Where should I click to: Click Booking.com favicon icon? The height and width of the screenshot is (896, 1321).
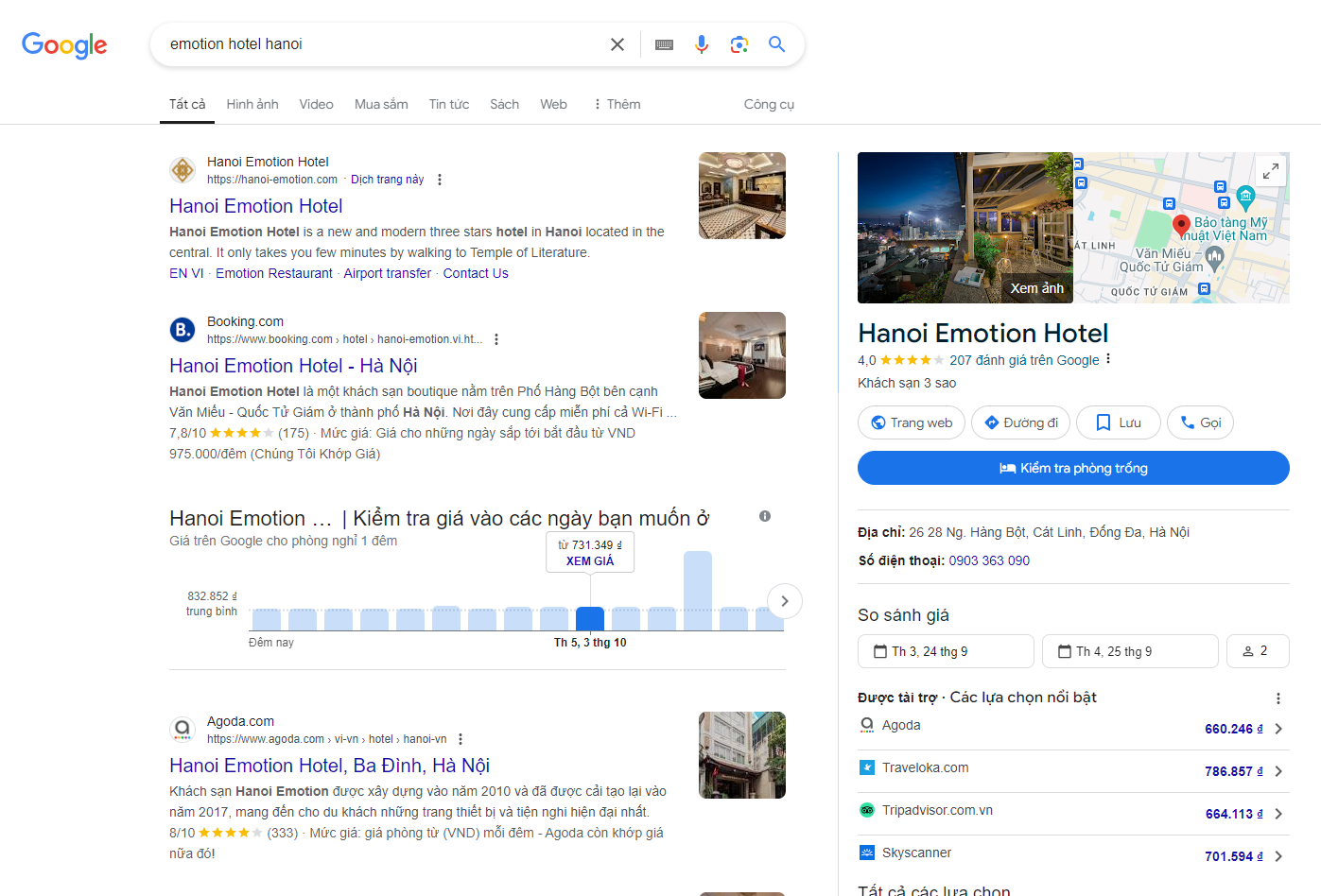(183, 330)
